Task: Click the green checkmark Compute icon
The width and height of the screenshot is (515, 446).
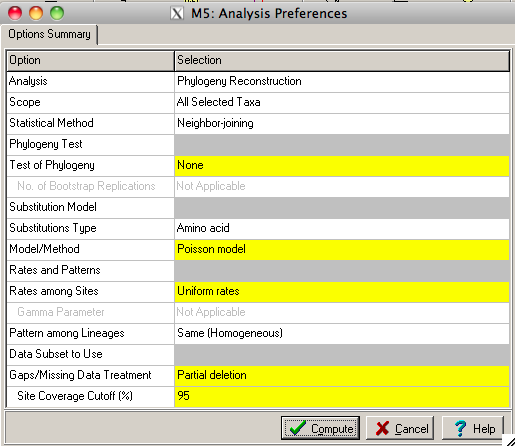Action: (297, 428)
